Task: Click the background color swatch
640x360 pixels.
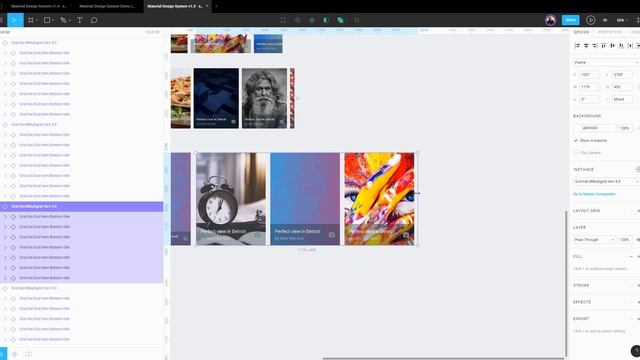Action: click(577, 128)
